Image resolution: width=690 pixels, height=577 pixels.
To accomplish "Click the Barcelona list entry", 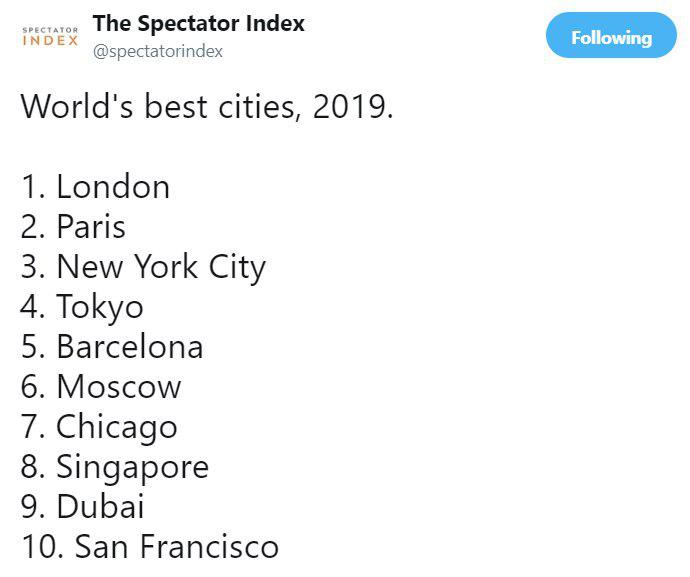I will 112,346.
